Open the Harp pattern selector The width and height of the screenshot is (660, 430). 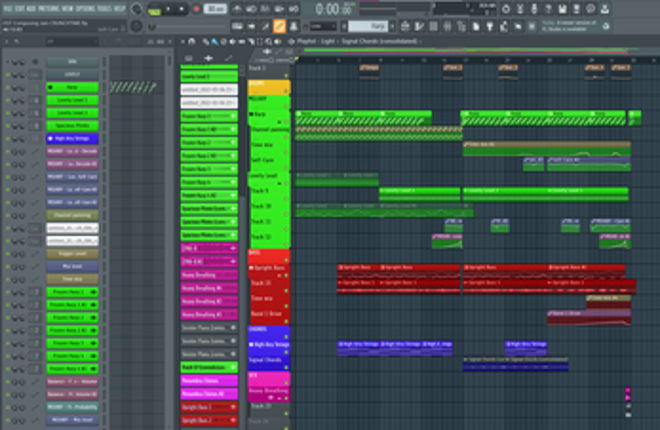pos(369,27)
